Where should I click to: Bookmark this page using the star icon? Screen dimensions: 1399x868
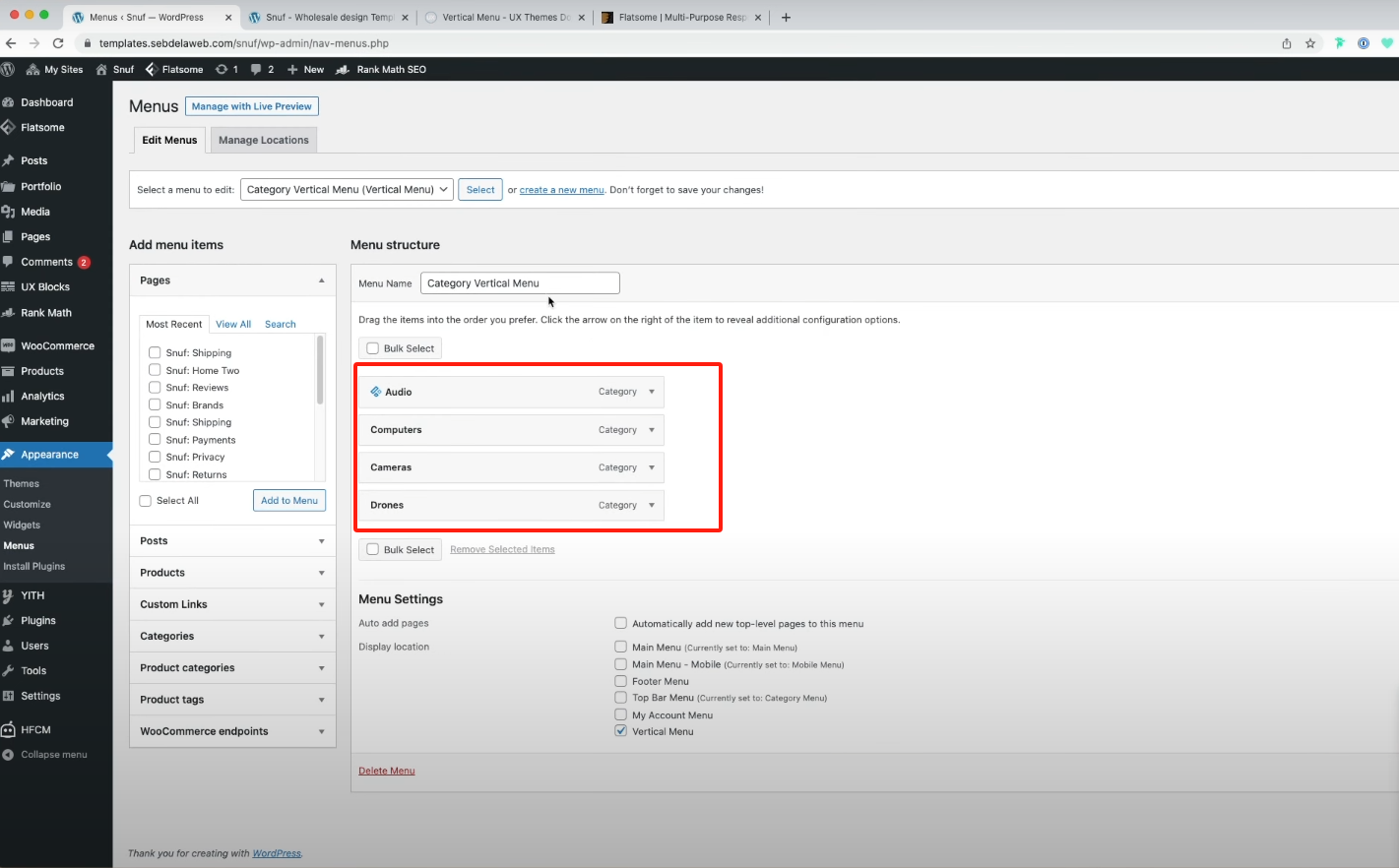[1310, 43]
